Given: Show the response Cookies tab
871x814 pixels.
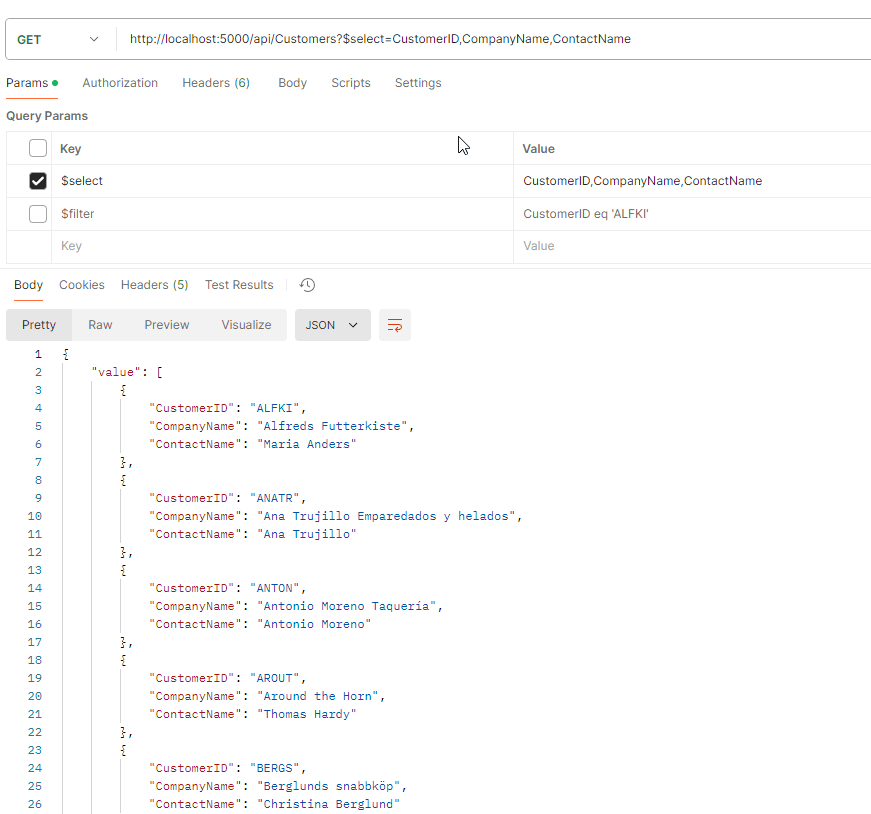Looking at the screenshot, I should point(82,285).
